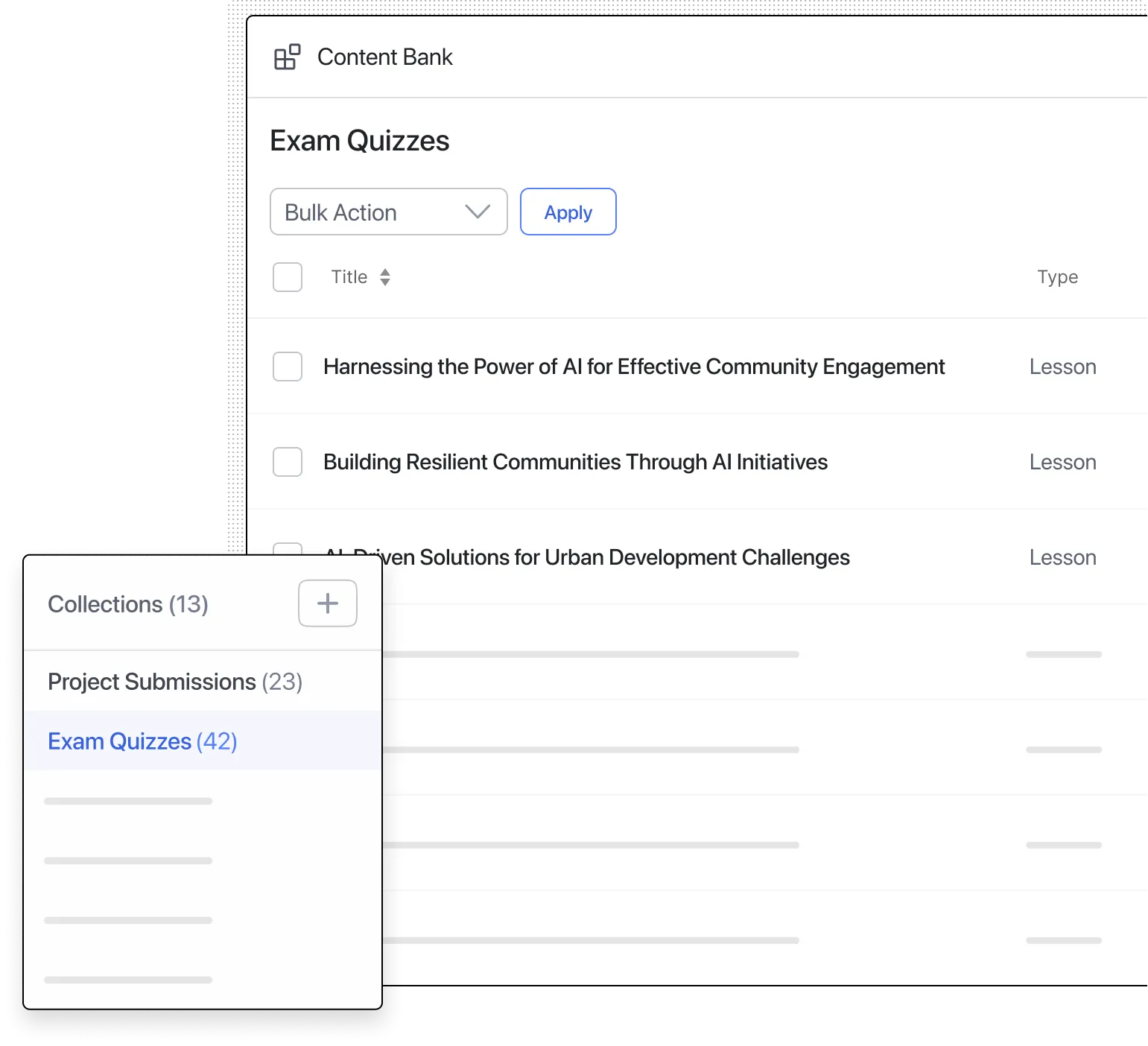The image size is (1148, 1046).
Task: Switch to Project Submissions collection
Action: [x=174, y=681]
